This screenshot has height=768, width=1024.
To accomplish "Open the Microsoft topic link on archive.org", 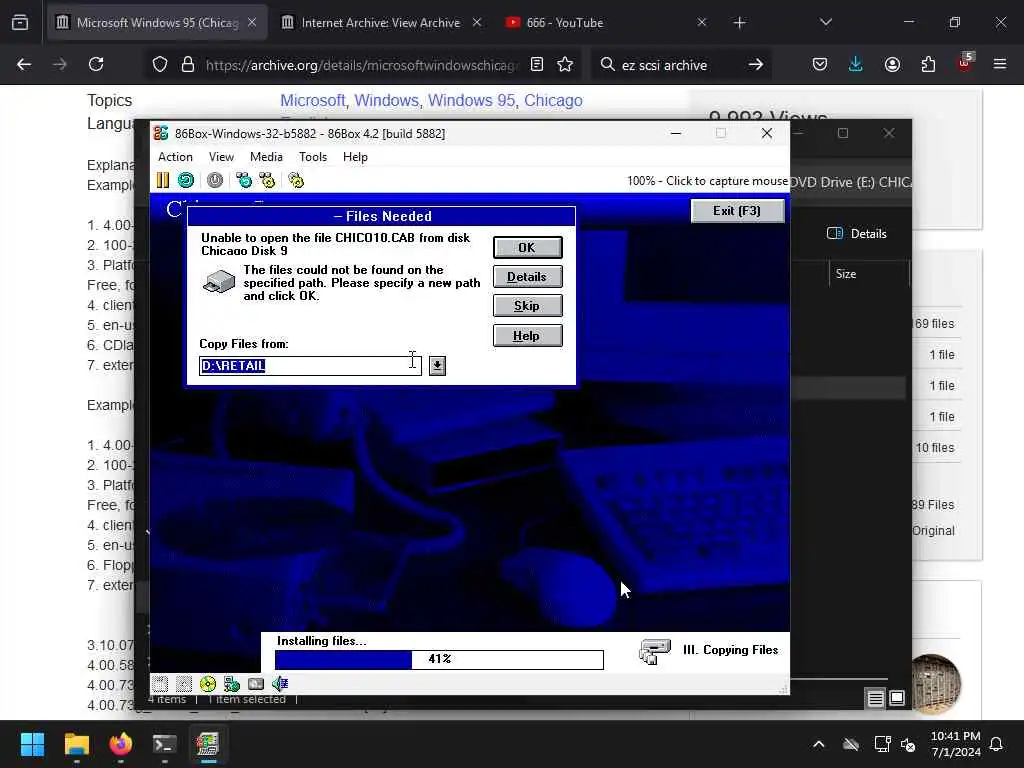I will click(312, 101).
